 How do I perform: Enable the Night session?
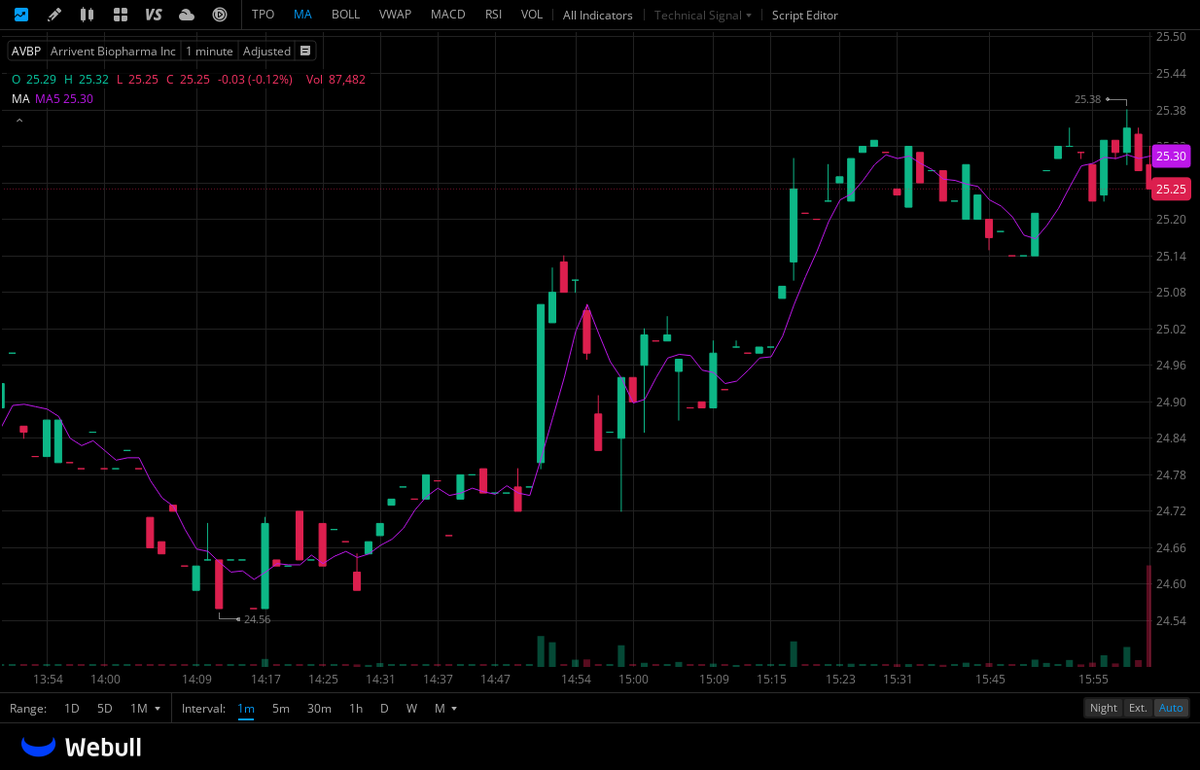tap(1104, 708)
